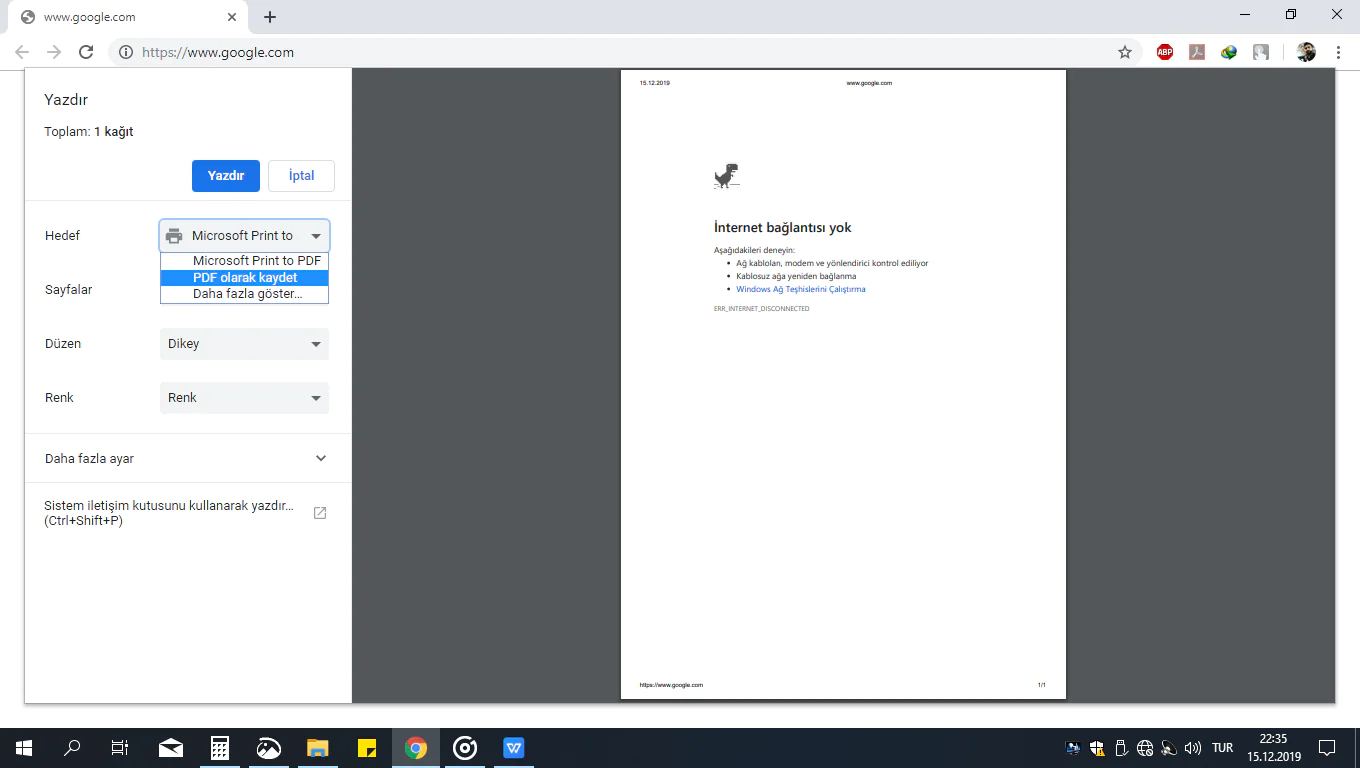Open the Action Center notifications

tap(1327, 748)
